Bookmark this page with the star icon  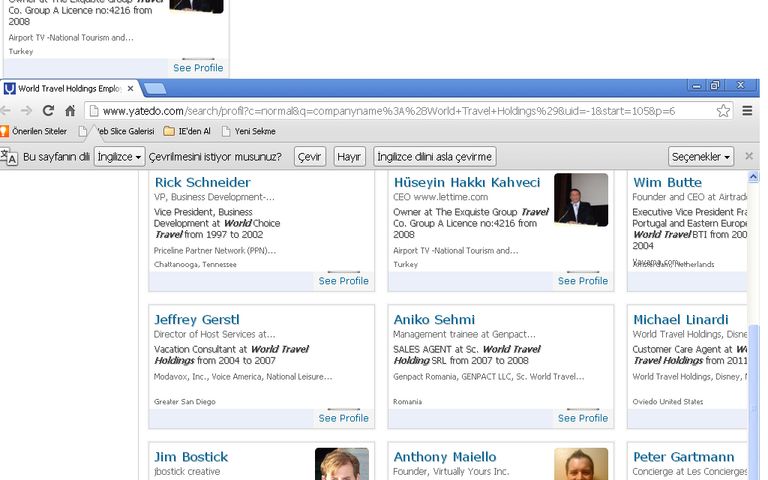723,111
